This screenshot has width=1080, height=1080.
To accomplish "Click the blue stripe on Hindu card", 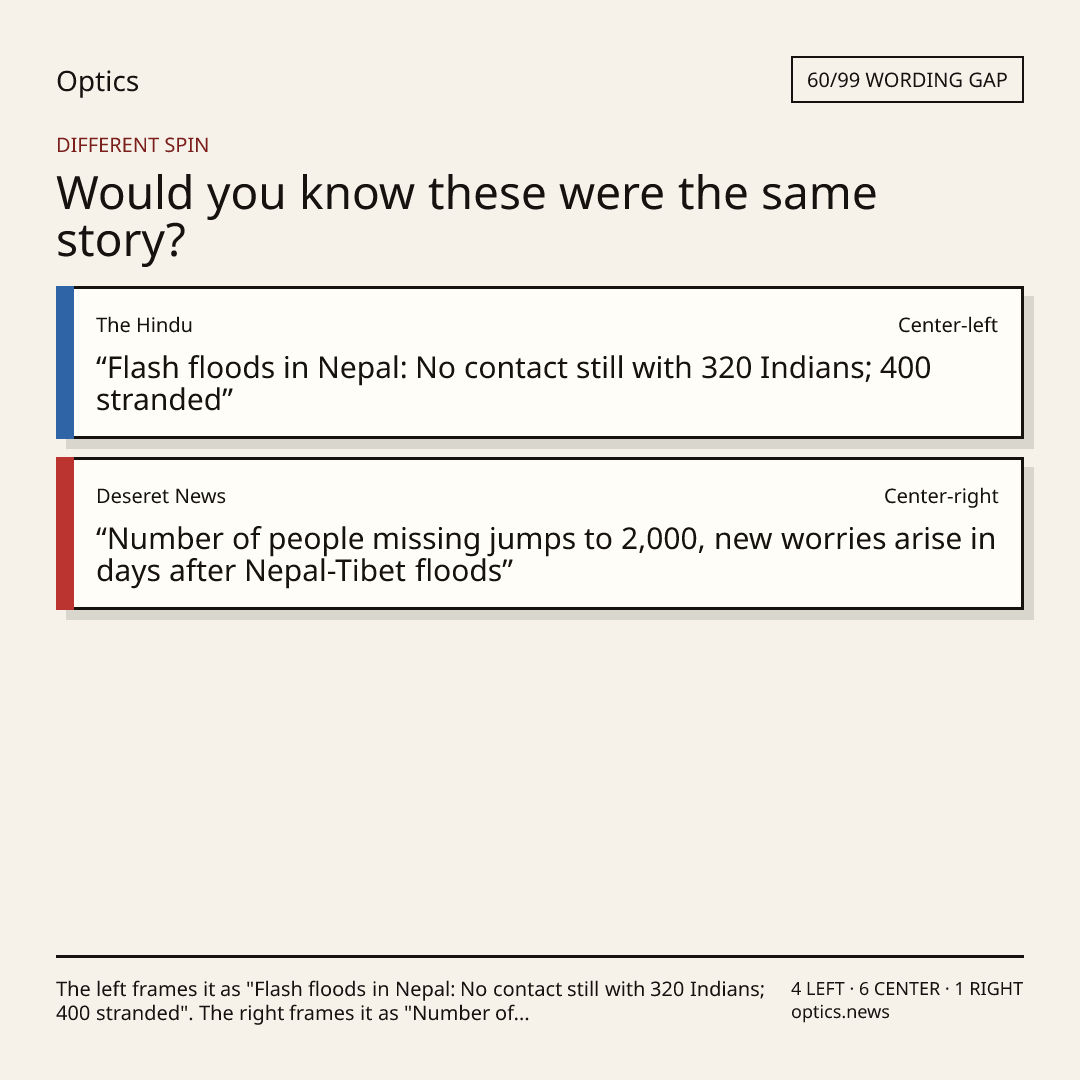I will coord(65,362).
